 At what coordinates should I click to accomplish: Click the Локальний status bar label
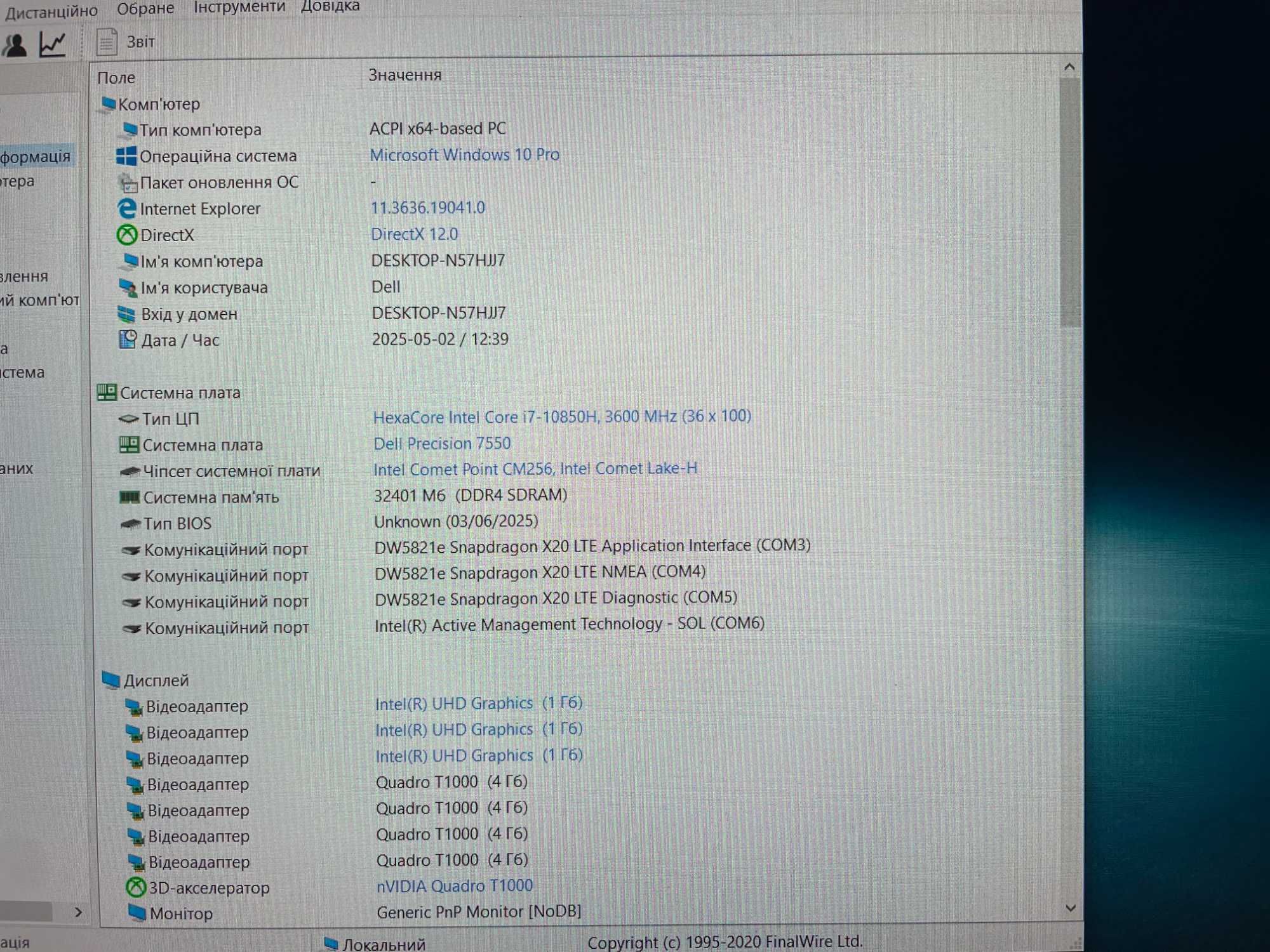click(x=384, y=944)
